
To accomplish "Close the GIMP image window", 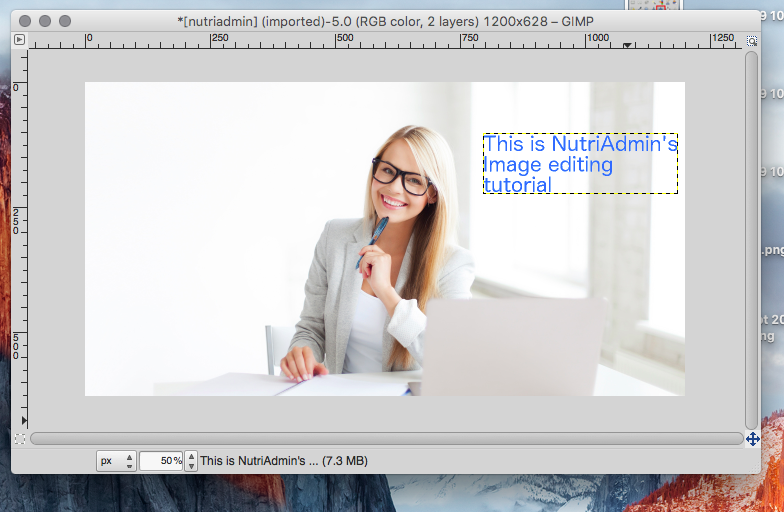I will pyautogui.click(x=25, y=21).
